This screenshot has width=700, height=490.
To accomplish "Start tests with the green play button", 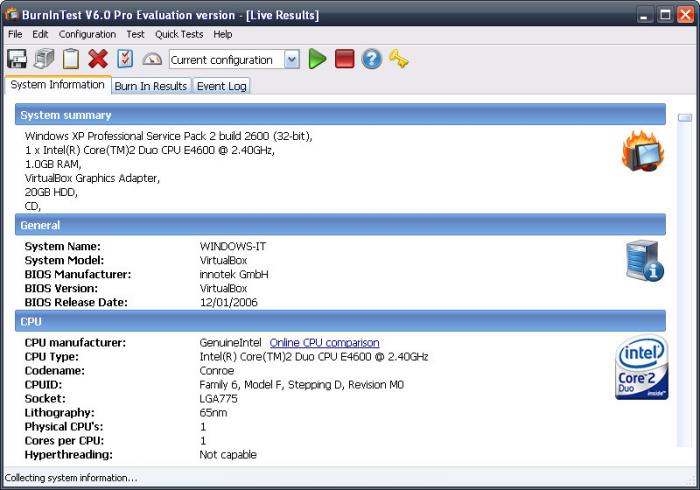I will pos(317,59).
